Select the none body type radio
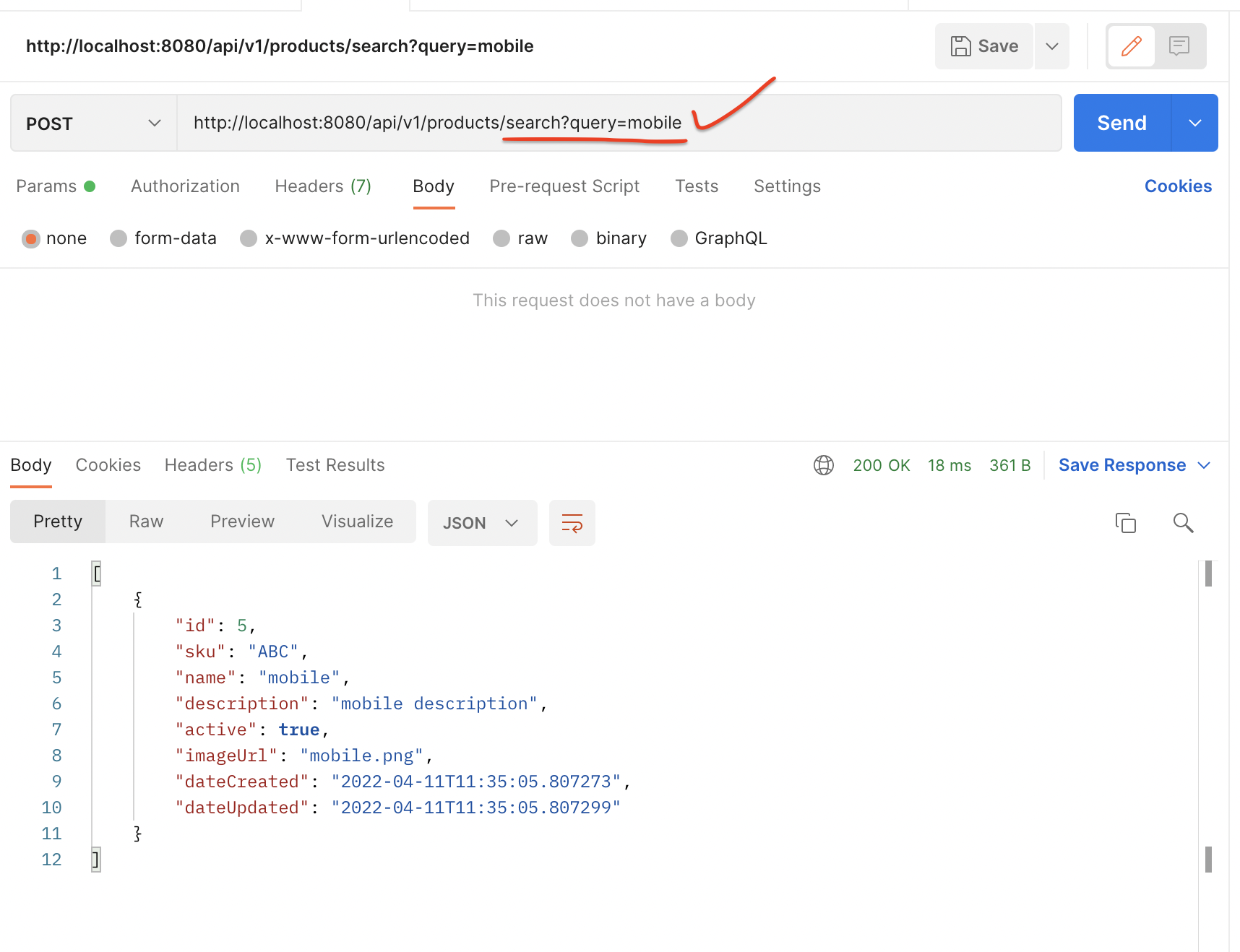 (31, 238)
